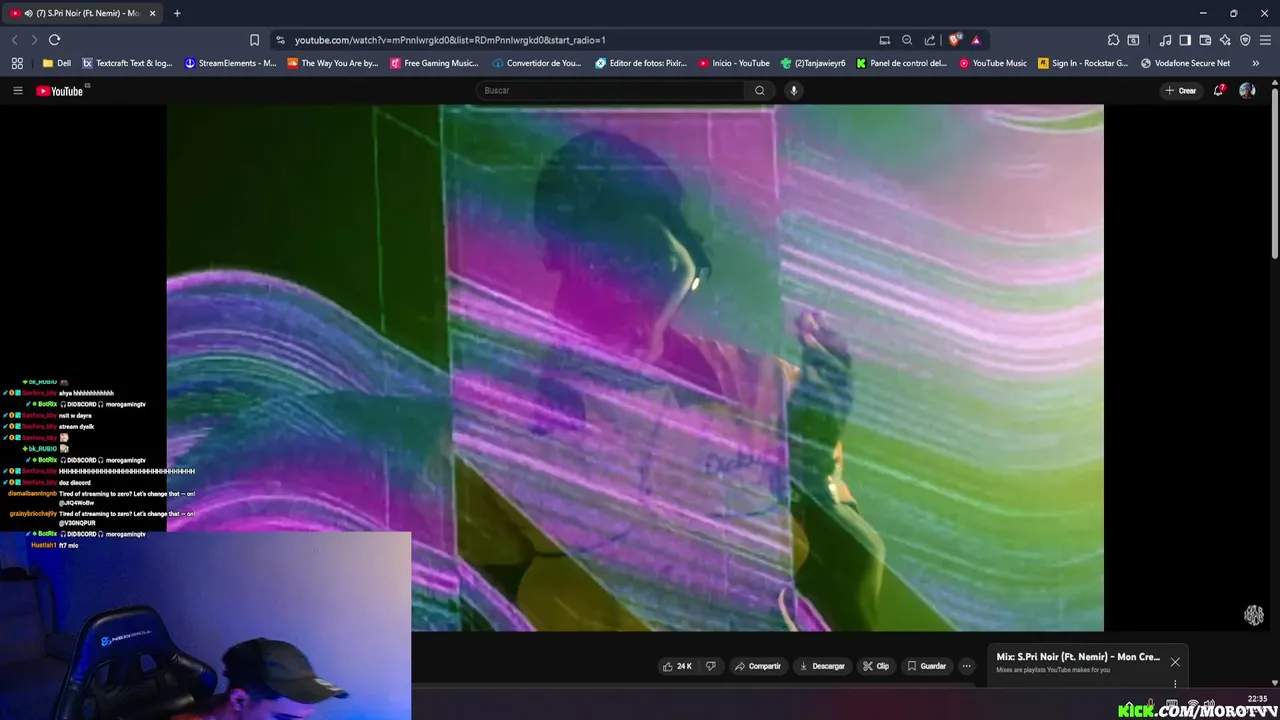Open the YouTube hamburger guide menu

pyautogui.click(x=17, y=91)
